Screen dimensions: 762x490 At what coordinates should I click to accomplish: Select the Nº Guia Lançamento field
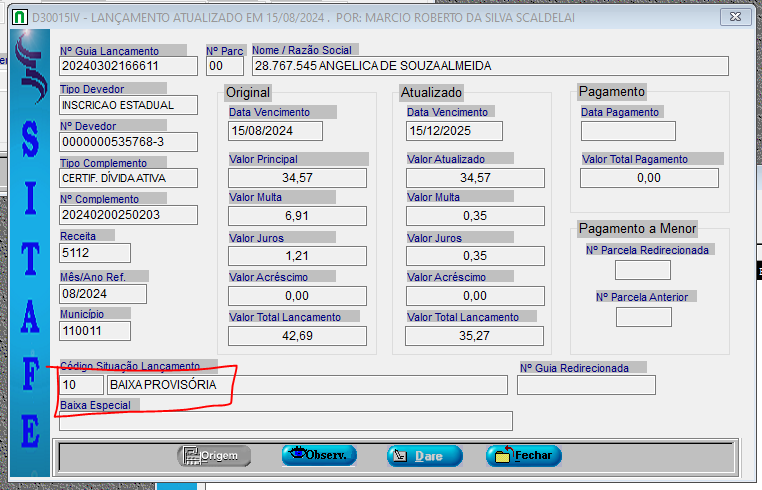coord(128,67)
